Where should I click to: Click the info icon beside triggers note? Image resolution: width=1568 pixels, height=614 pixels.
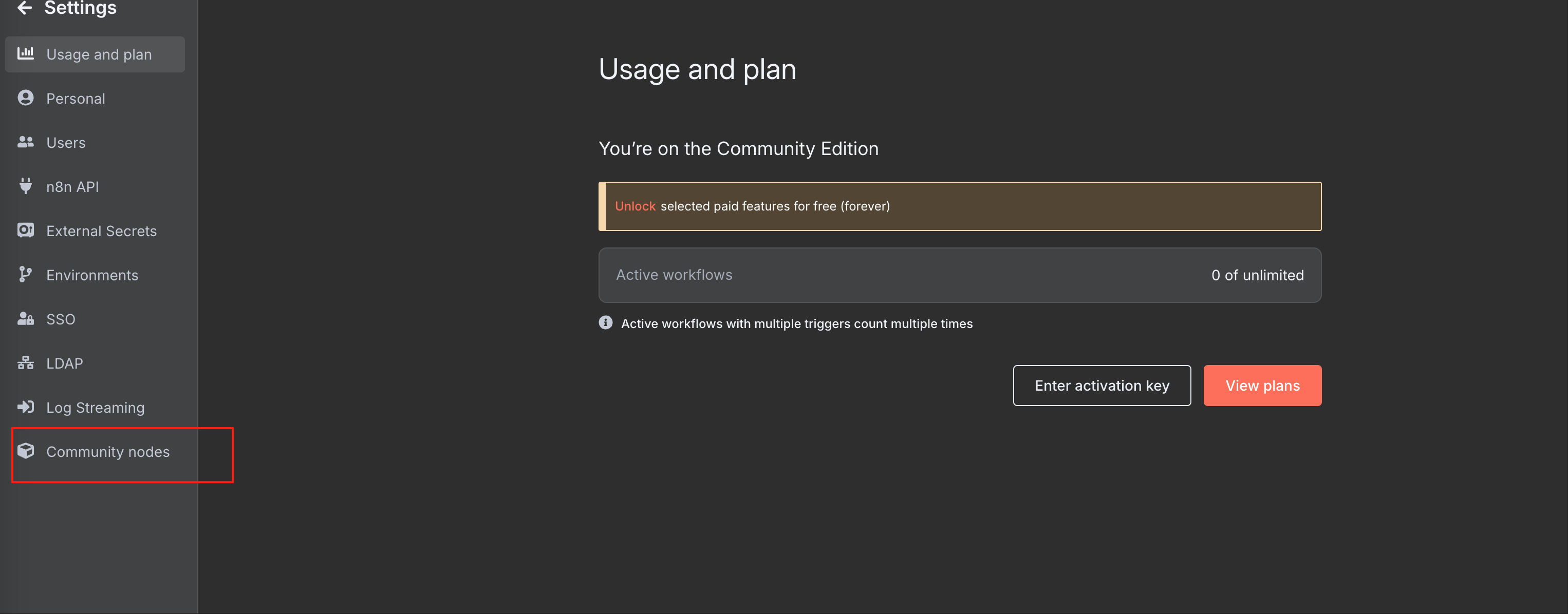pyautogui.click(x=605, y=323)
